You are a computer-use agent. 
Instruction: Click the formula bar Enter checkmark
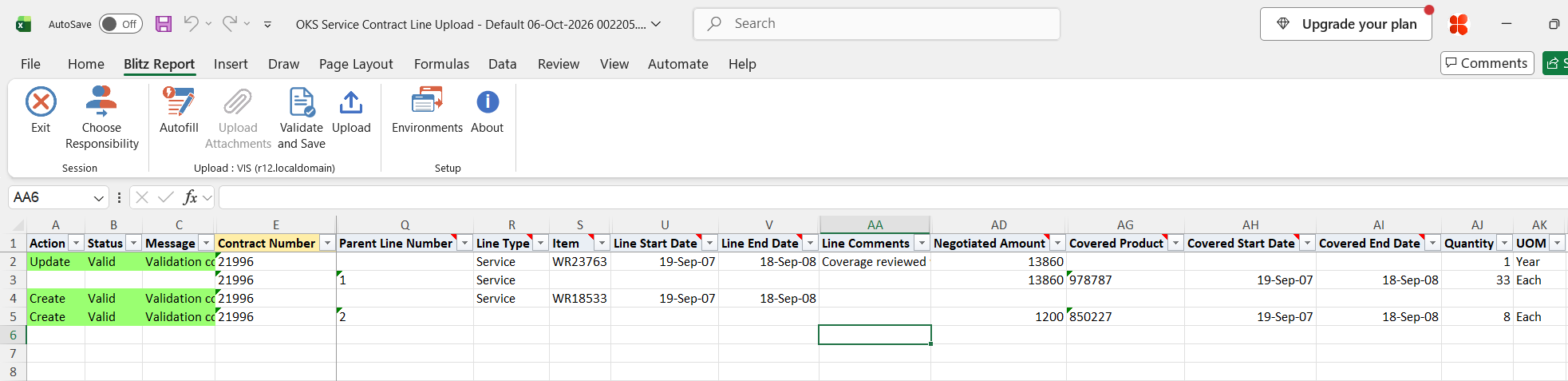pyautogui.click(x=166, y=197)
